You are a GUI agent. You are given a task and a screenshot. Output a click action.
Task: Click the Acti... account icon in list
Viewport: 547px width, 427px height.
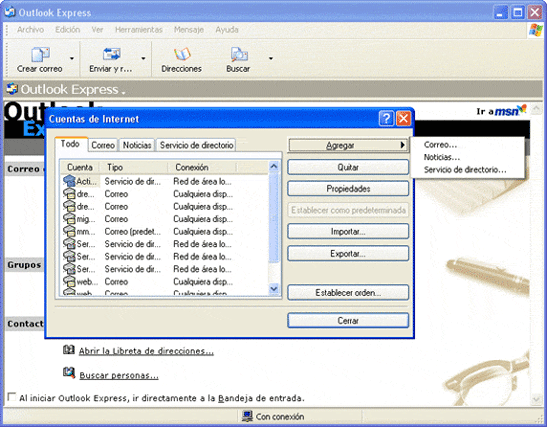(x=69, y=181)
